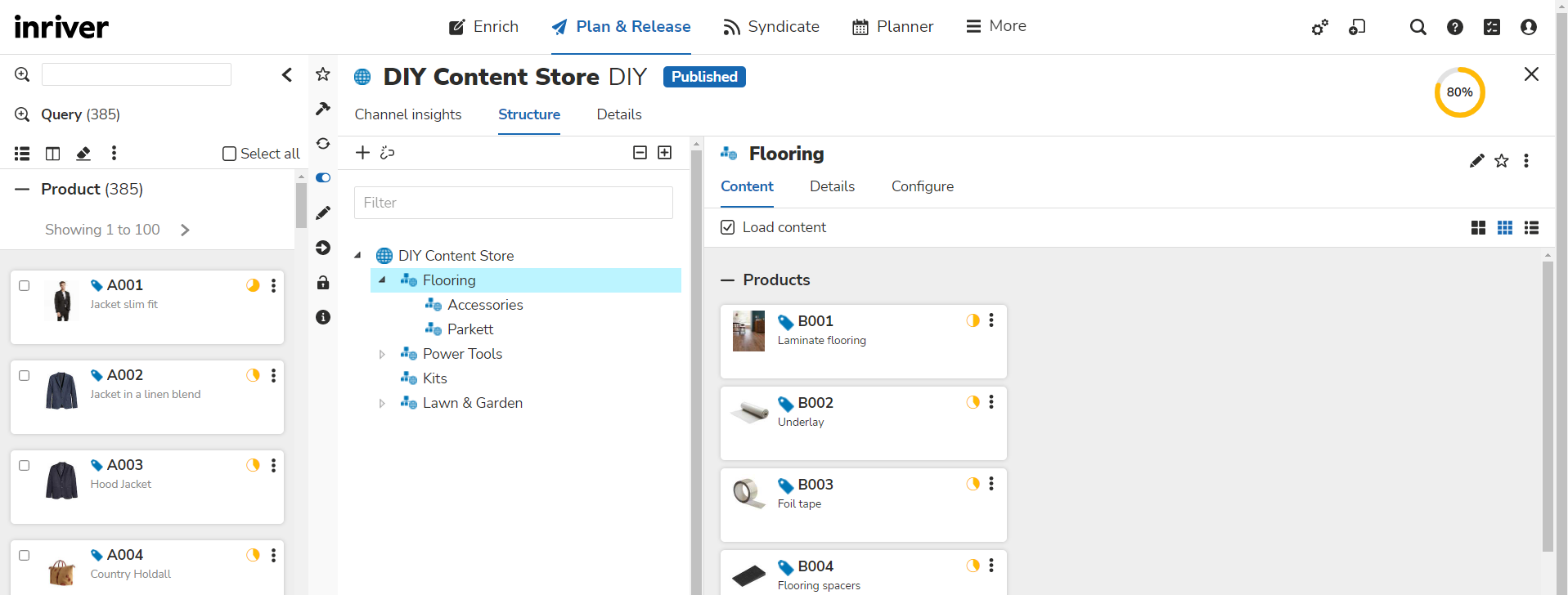This screenshot has height=595, width=1568.
Task: Open the user profile icon
Action: (x=1529, y=28)
